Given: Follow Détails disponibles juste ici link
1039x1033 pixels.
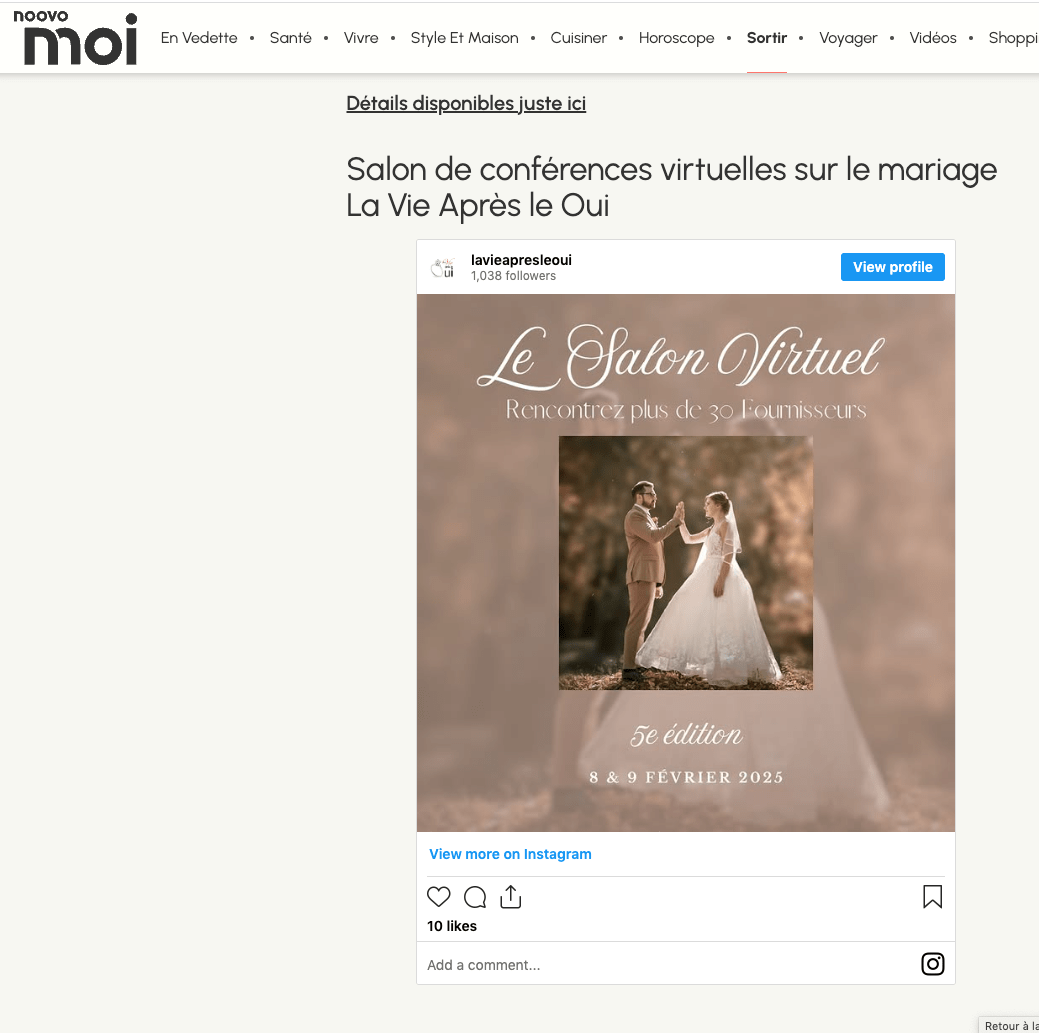Looking at the screenshot, I should 466,104.
